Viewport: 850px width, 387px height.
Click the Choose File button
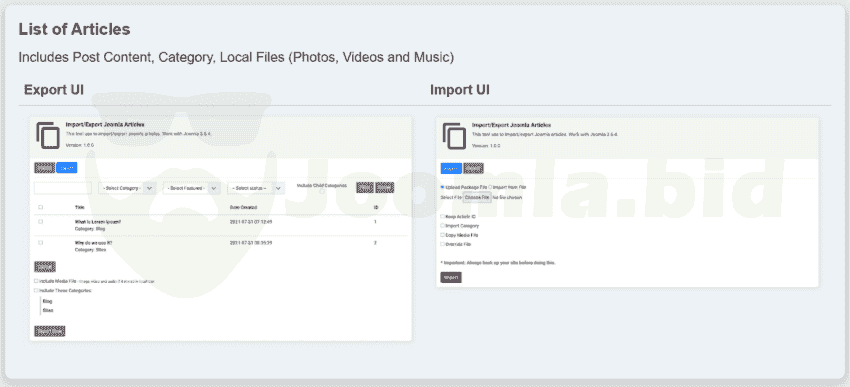tap(477, 198)
